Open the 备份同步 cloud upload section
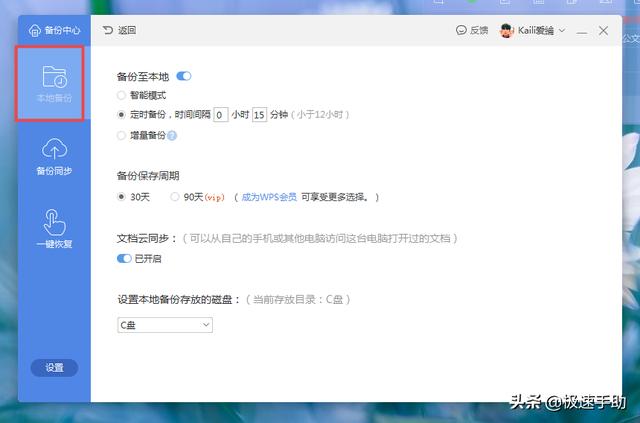The image size is (640, 423). point(54,157)
